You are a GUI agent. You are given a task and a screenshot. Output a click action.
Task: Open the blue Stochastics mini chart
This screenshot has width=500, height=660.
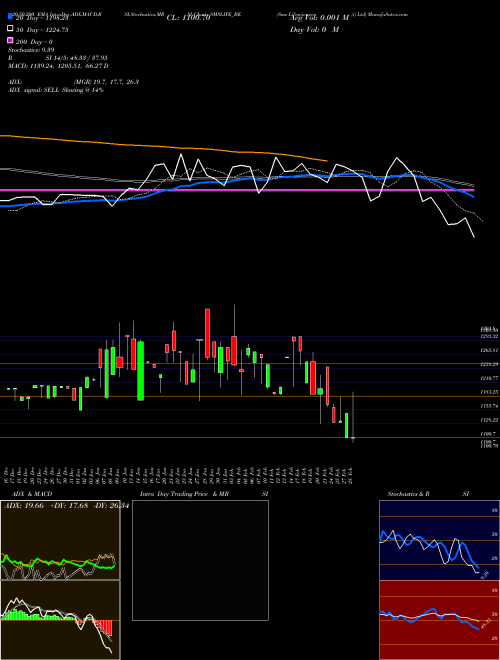coord(439,540)
